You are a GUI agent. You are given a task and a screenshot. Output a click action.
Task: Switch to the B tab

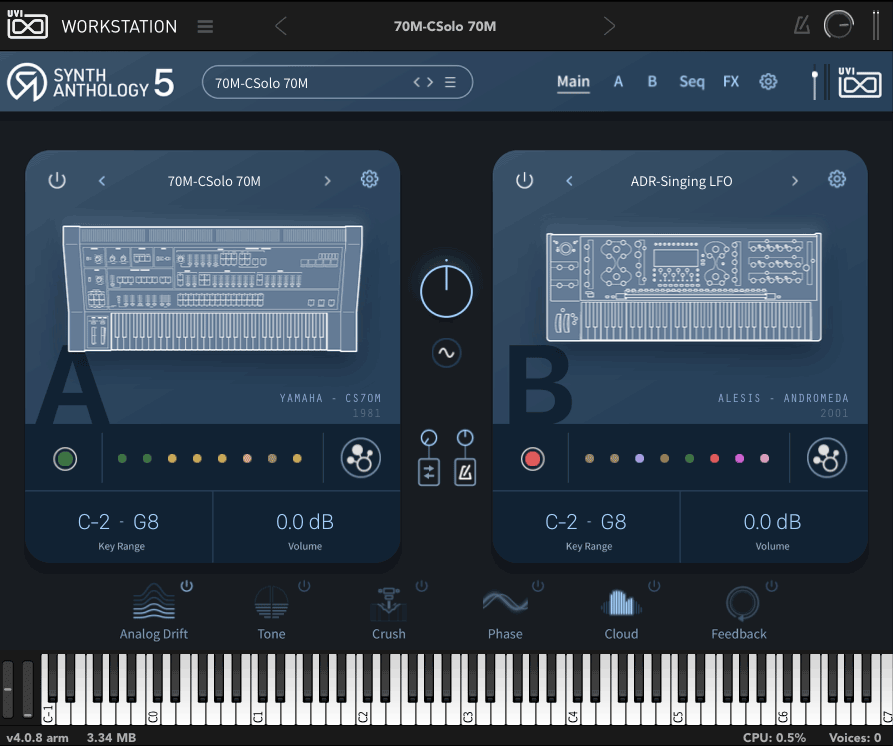[652, 82]
